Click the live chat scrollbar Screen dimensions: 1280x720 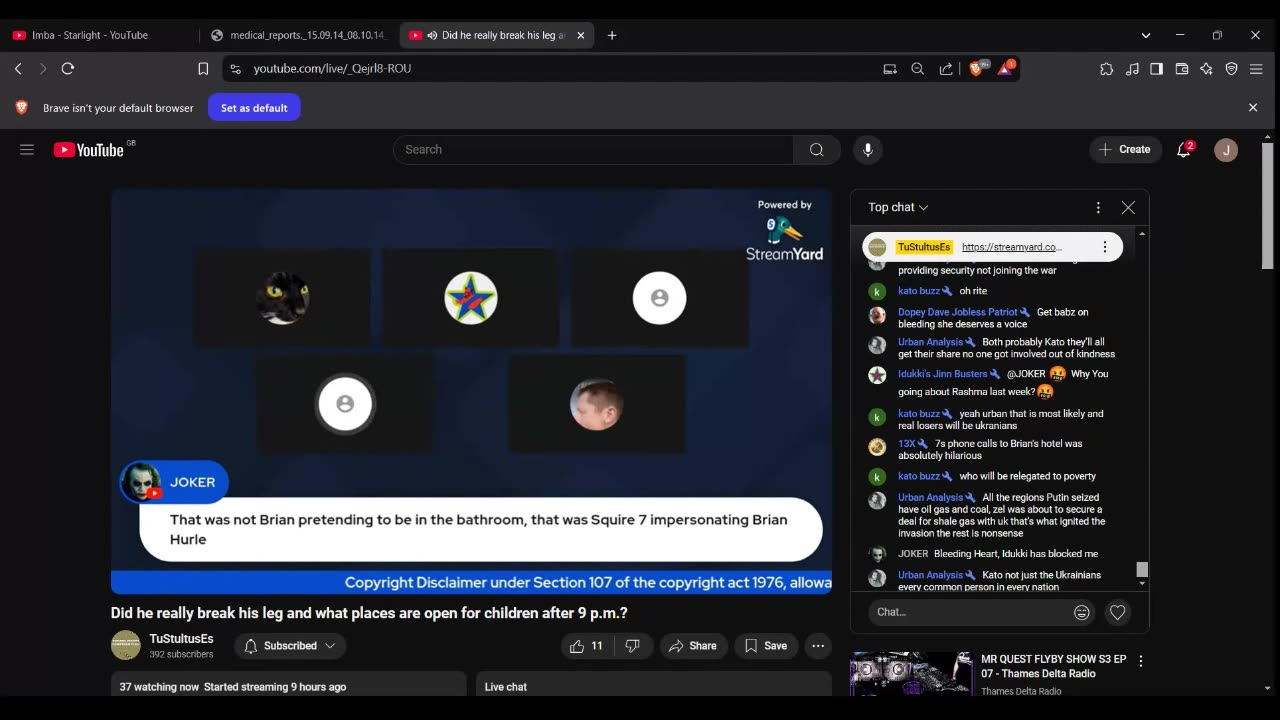(x=1142, y=569)
